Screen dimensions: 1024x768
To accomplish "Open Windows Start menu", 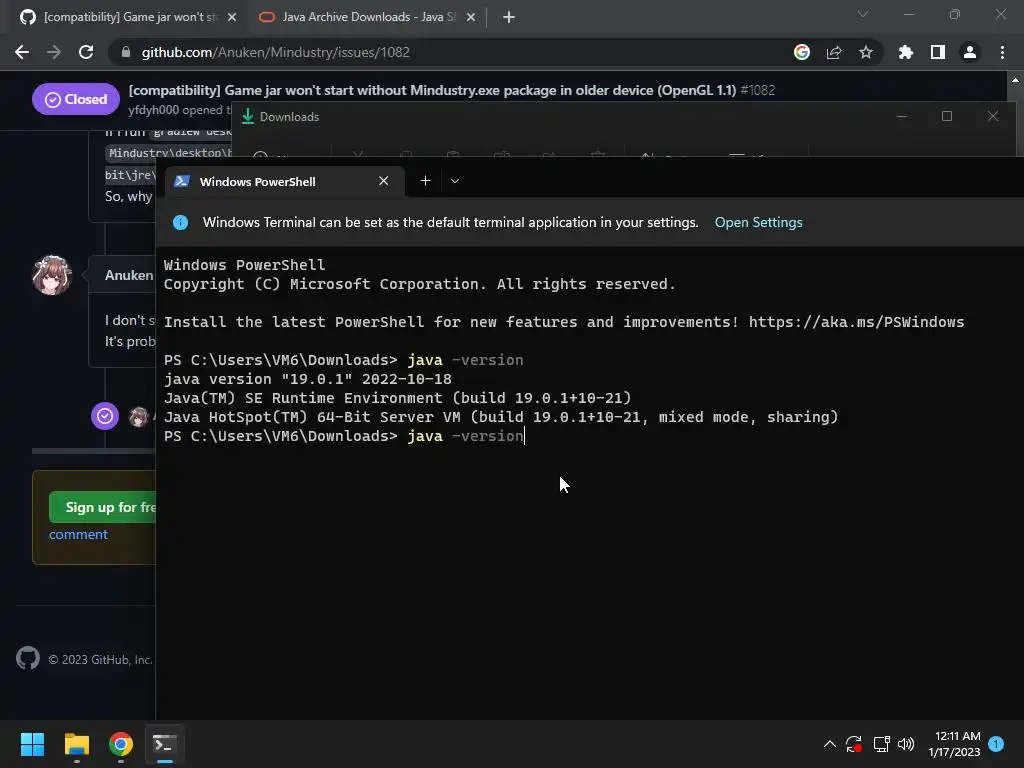I will click(32, 744).
